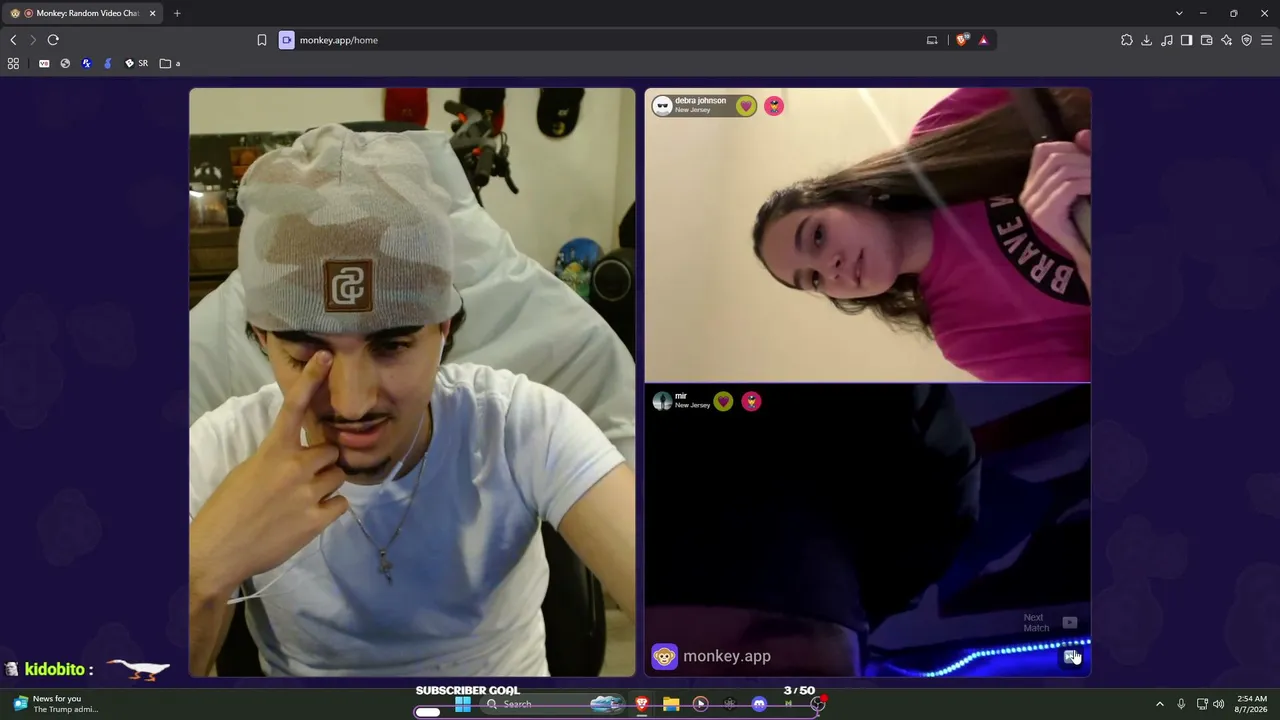Screen dimensions: 1280x720
Task: Show hidden system tray icons
Action: point(1159,704)
